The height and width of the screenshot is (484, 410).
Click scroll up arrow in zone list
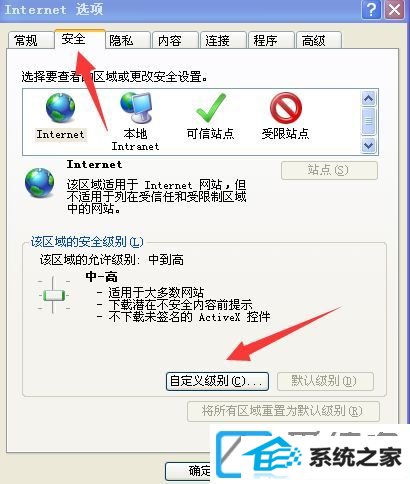tap(368, 98)
